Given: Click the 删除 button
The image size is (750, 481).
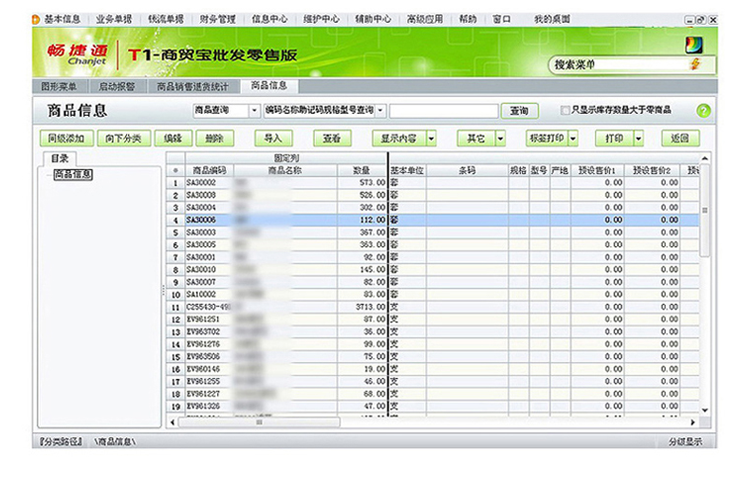Looking at the screenshot, I should coord(215,139).
